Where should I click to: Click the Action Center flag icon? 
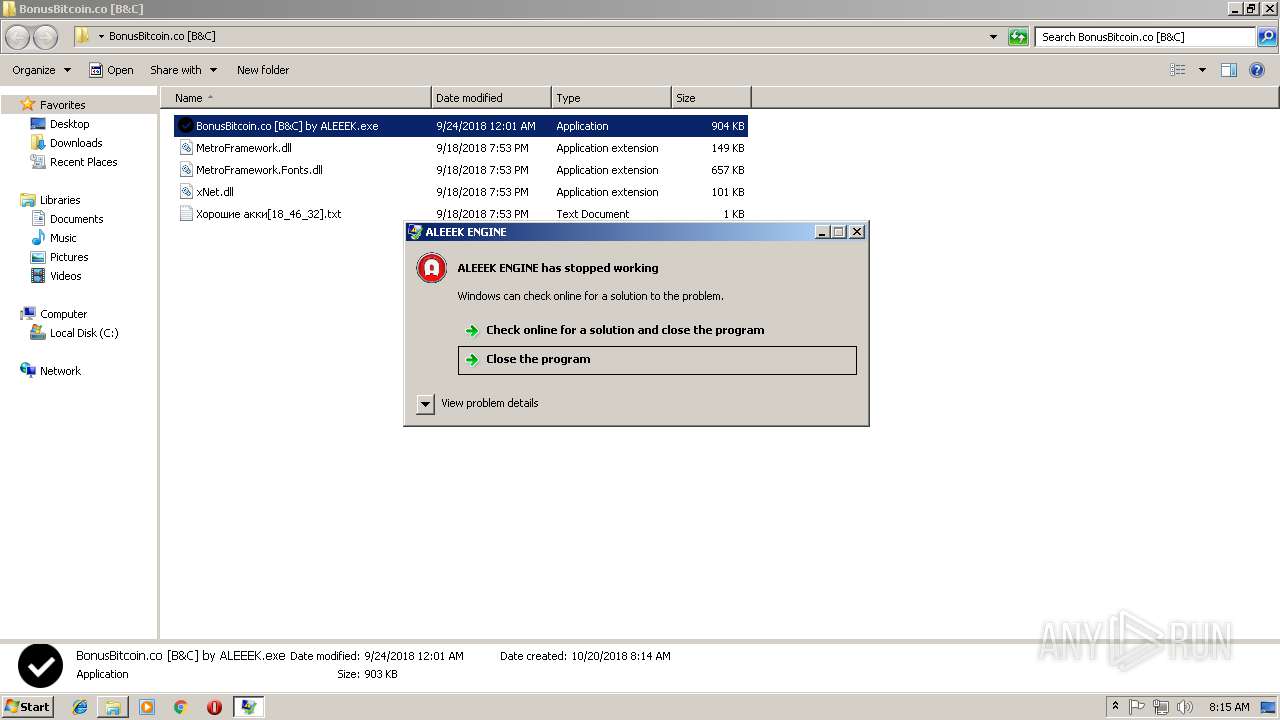1137,707
